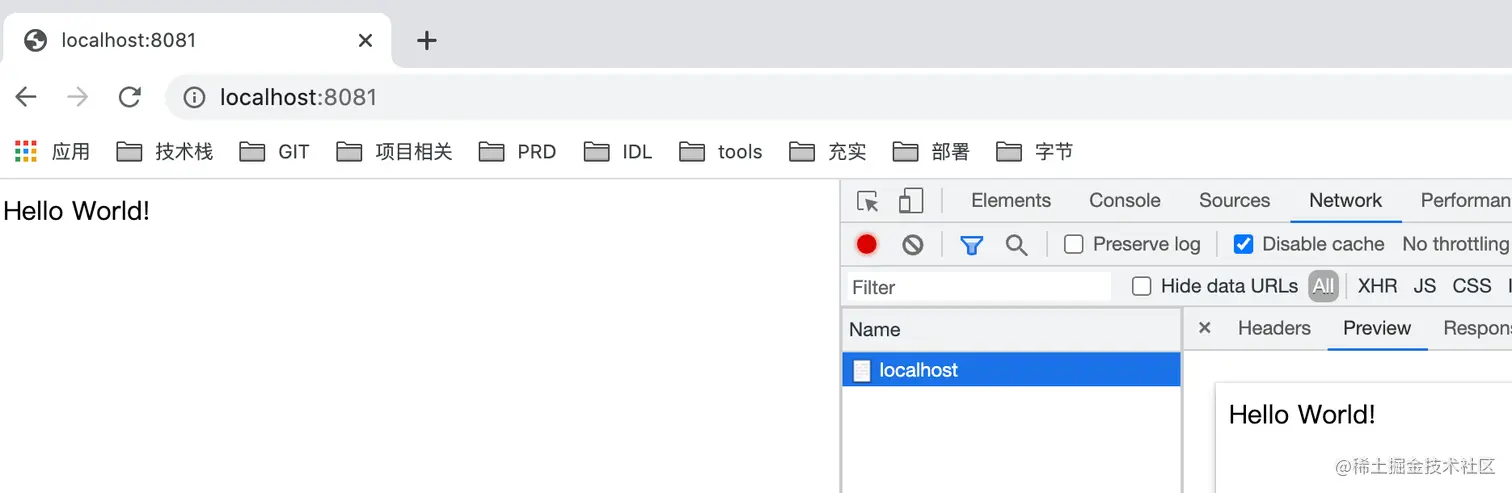
Task: Open a new tab with plus button
Action: tap(427, 40)
